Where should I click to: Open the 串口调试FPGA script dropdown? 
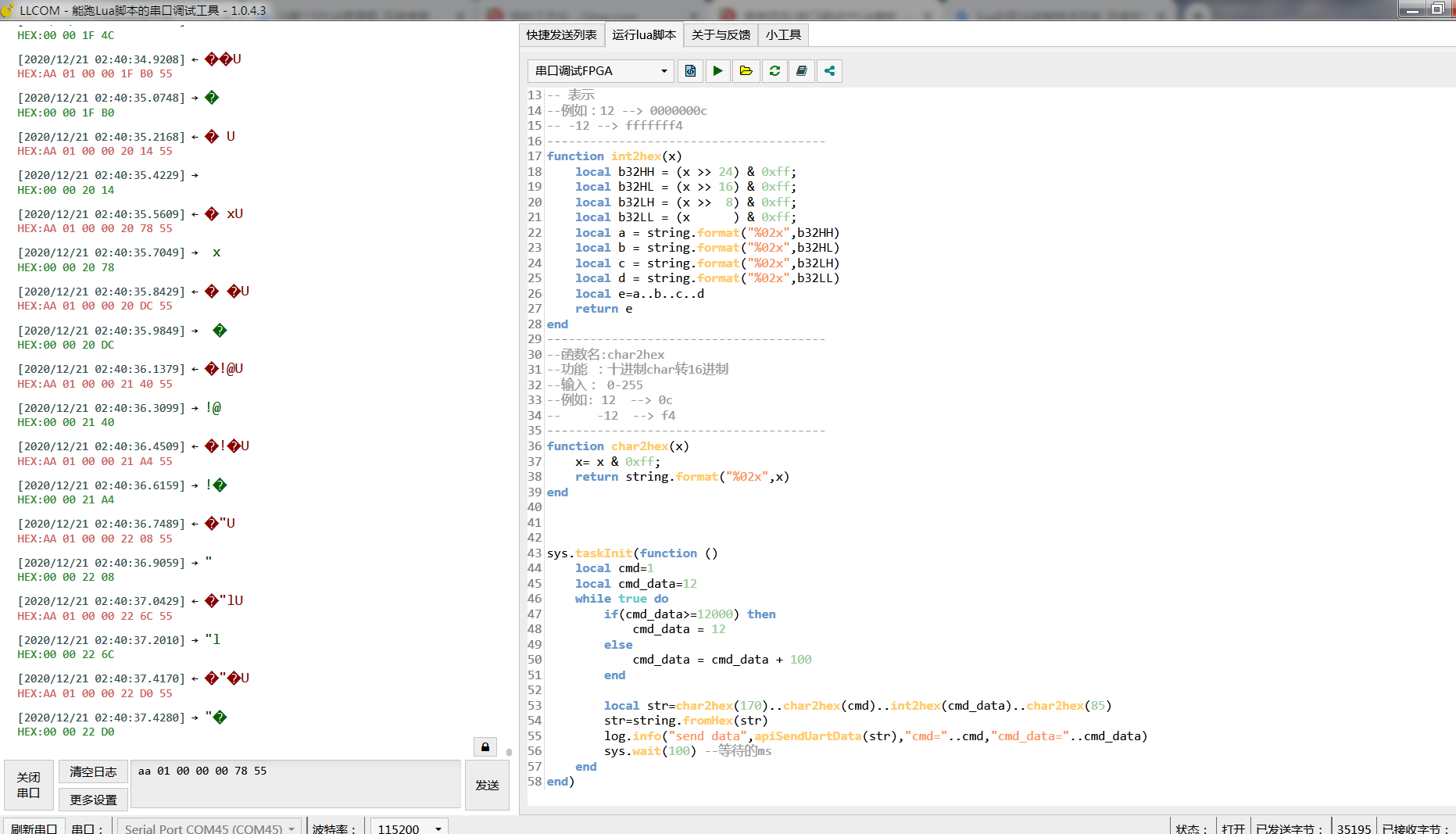(599, 71)
